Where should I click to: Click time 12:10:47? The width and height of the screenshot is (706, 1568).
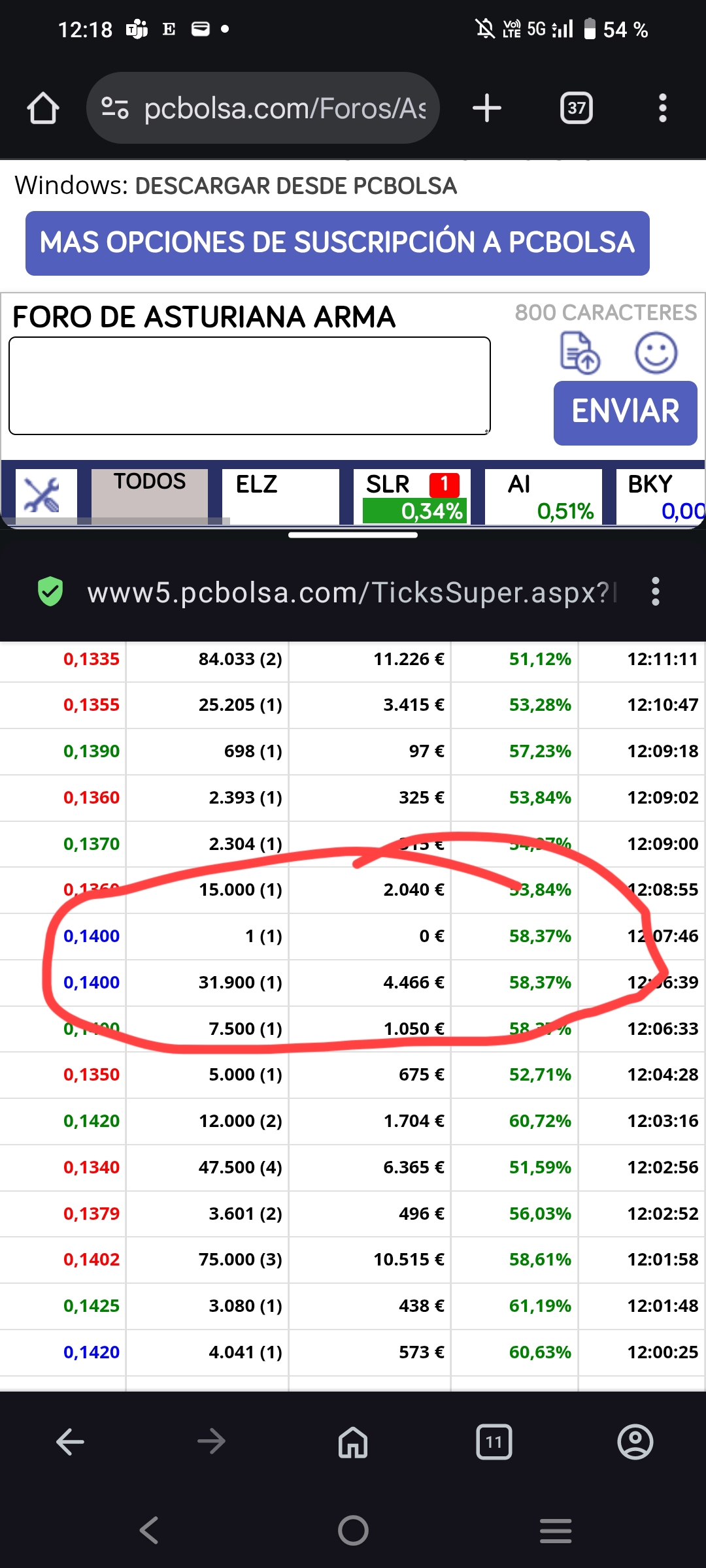663,705
